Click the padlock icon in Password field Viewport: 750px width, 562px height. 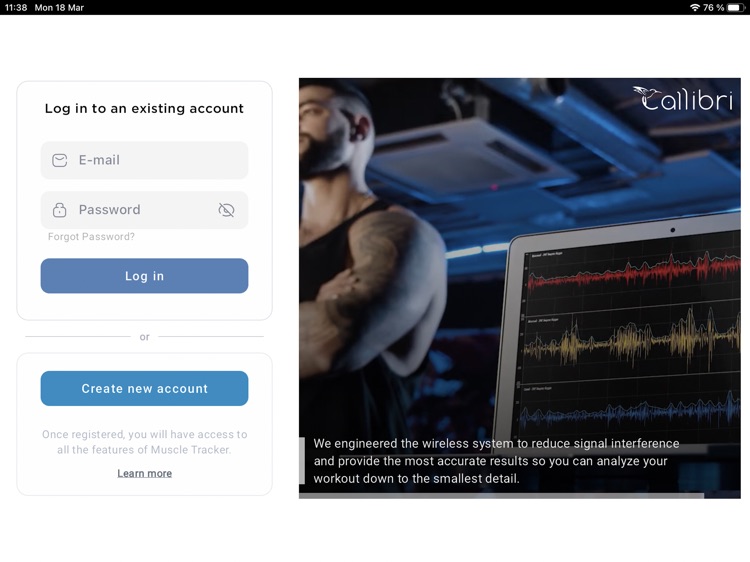tap(59, 209)
